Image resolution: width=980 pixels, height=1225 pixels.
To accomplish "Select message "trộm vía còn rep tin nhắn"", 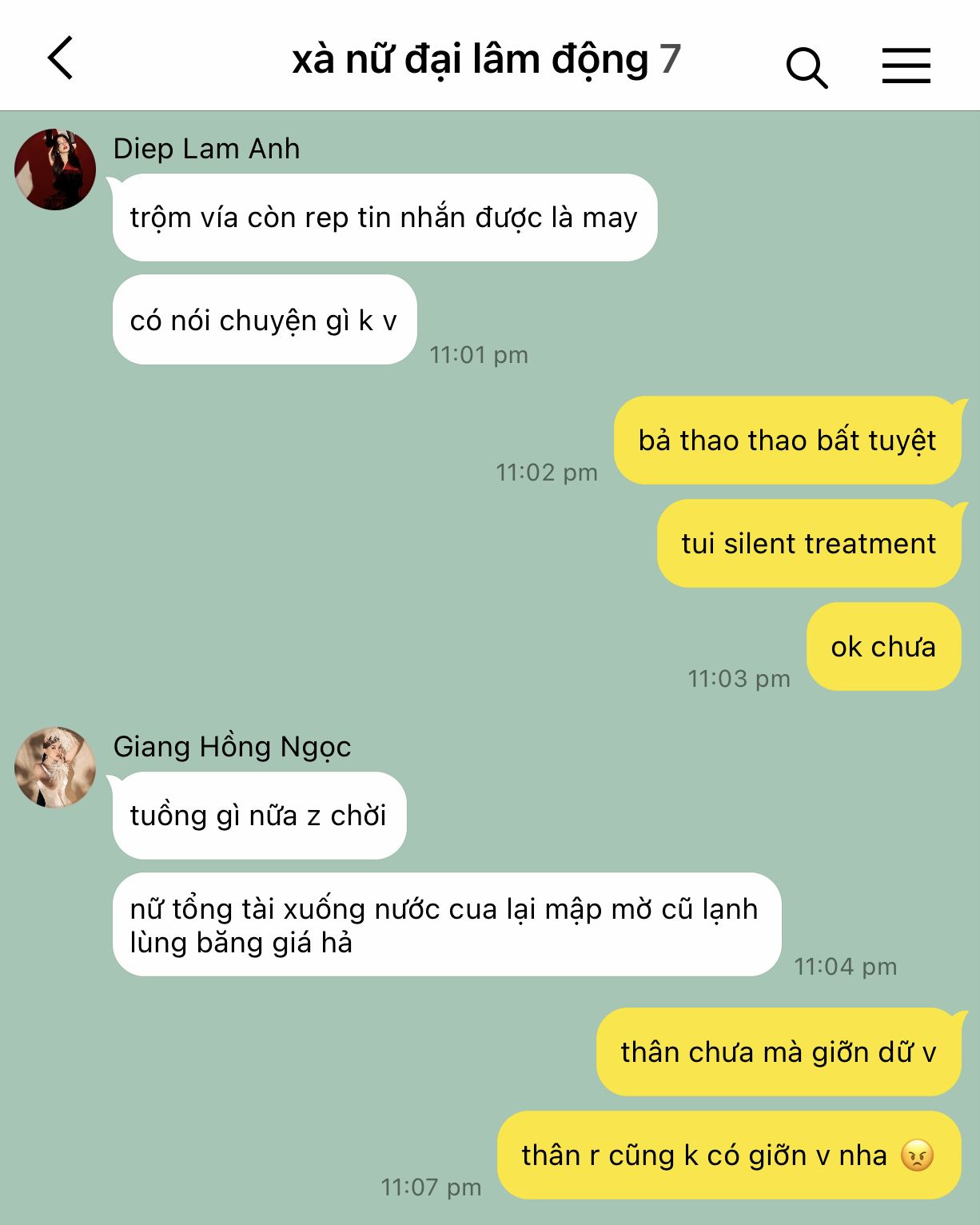I will pos(384,217).
